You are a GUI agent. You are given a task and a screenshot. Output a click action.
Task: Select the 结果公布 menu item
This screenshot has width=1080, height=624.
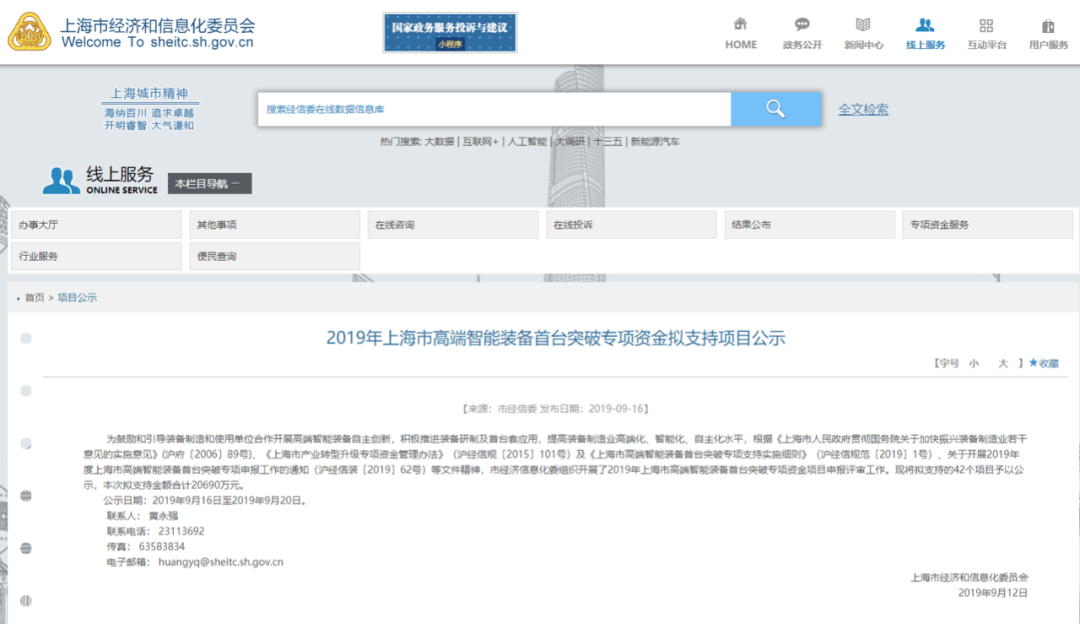point(808,225)
